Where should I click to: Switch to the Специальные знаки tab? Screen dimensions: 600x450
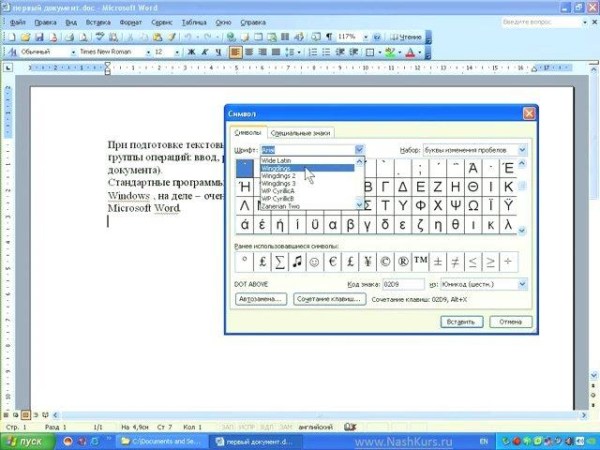[x=301, y=132]
